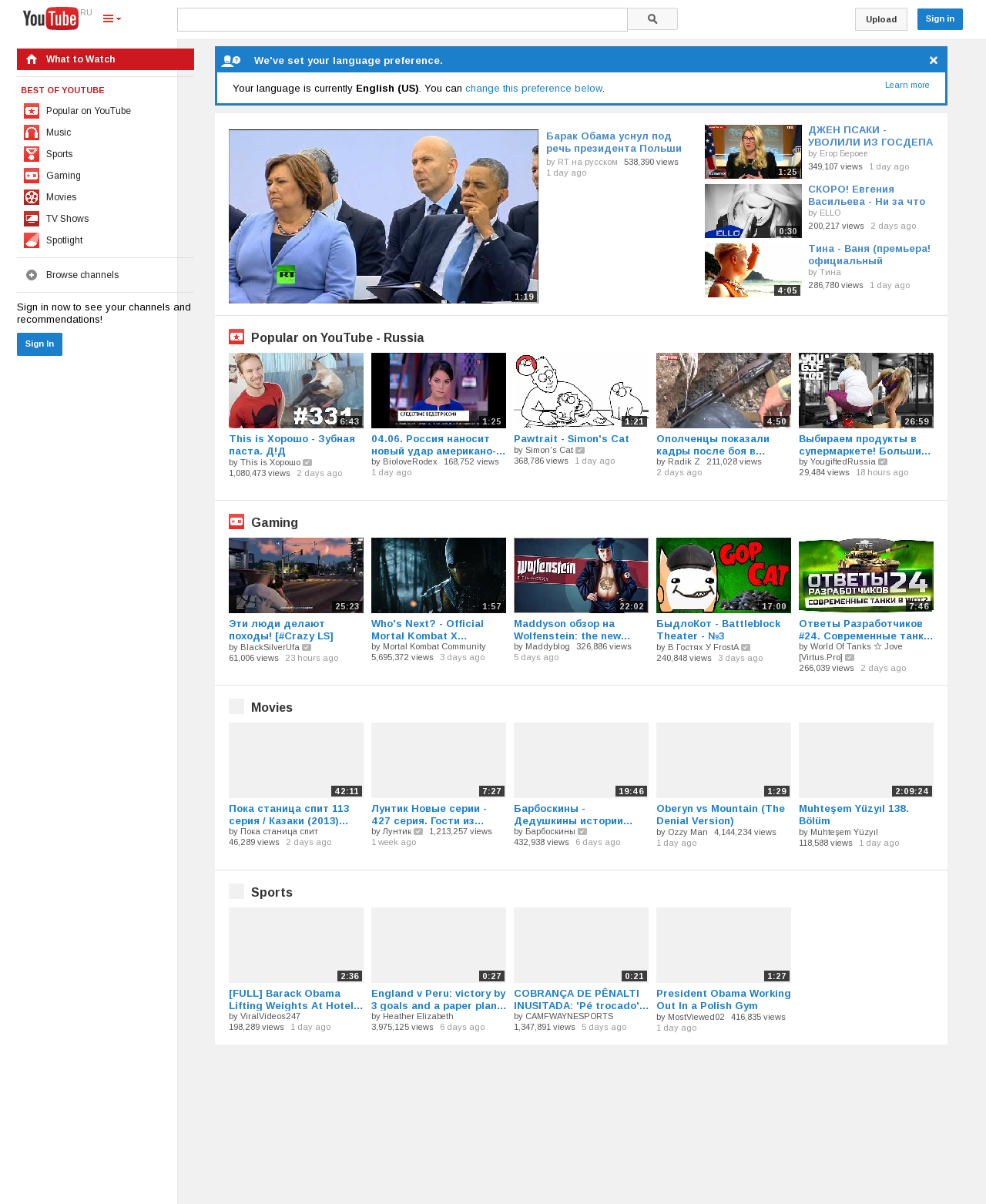Click Барбоскины channel verified badge

(582, 832)
